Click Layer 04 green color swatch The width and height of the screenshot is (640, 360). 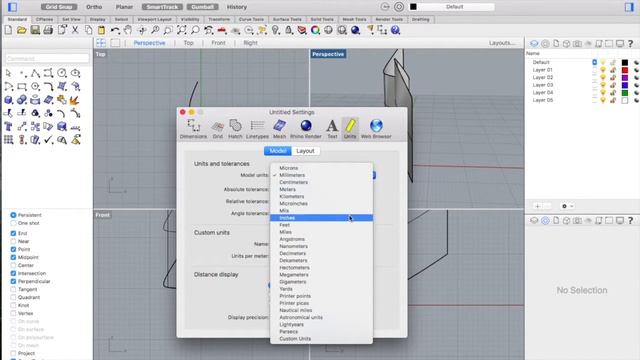pyautogui.click(x=624, y=93)
